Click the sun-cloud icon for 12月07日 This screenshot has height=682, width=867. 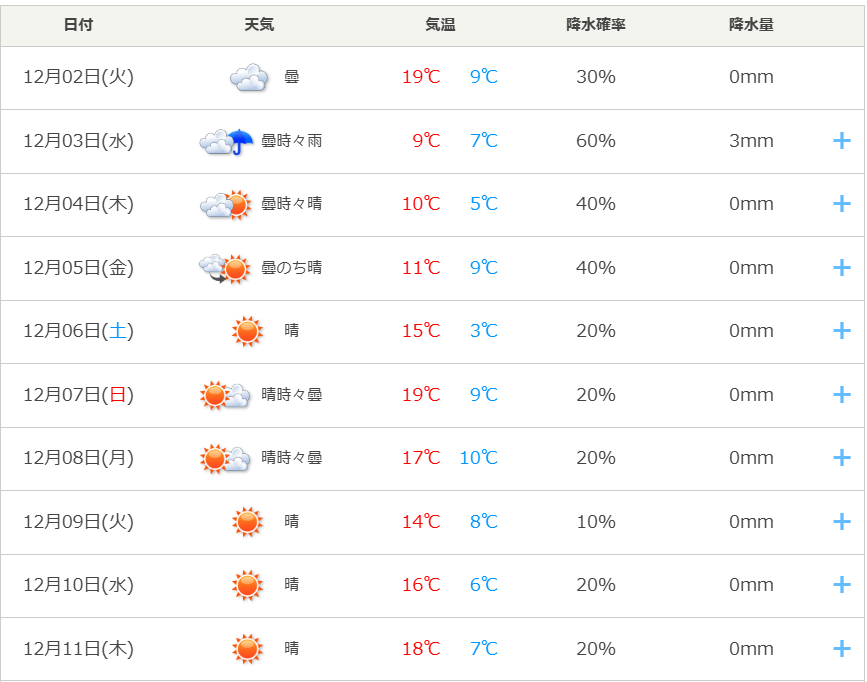(x=225, y=395)
